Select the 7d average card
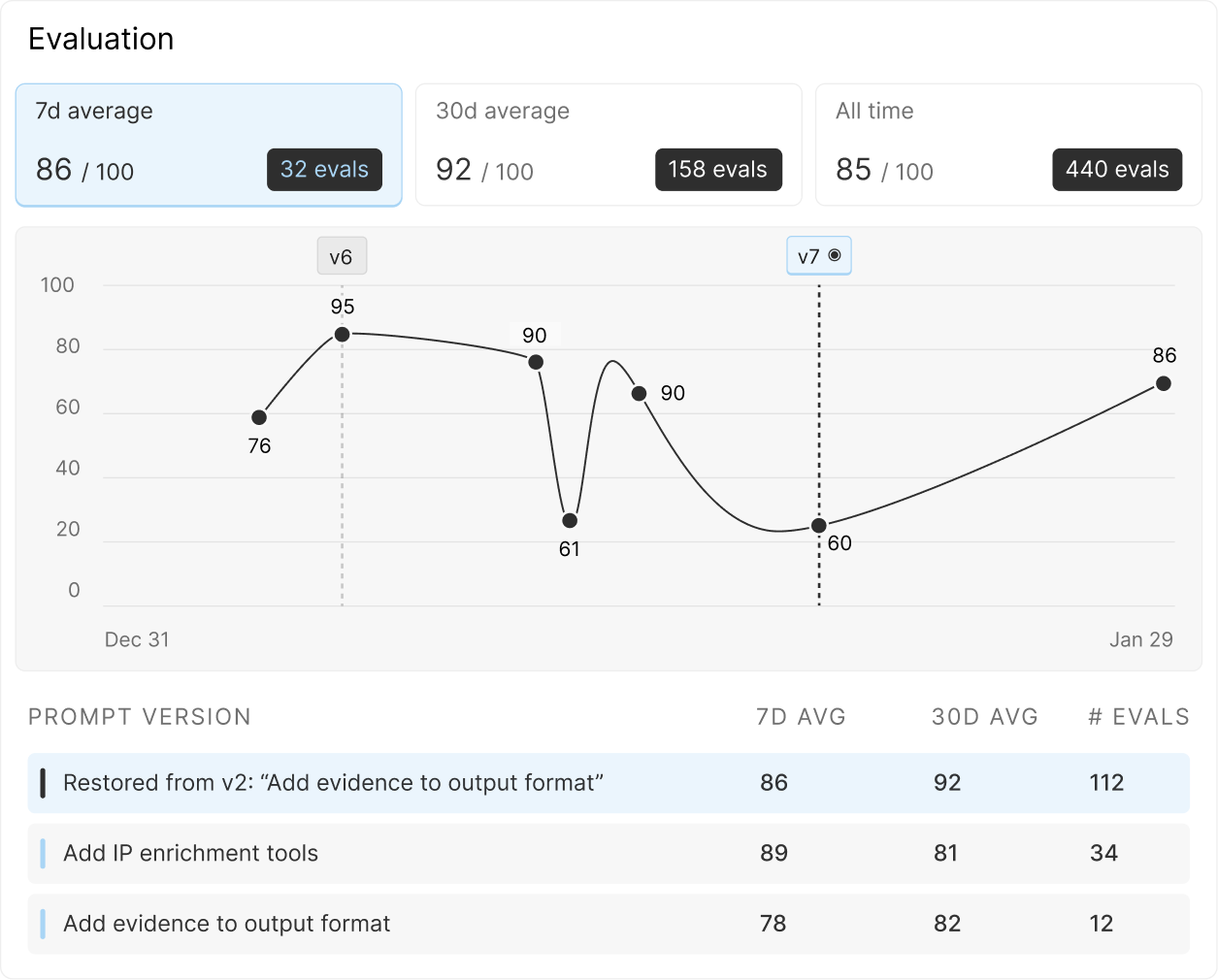This screenshot has width=1218, height=980. click(x=209, y=144)
